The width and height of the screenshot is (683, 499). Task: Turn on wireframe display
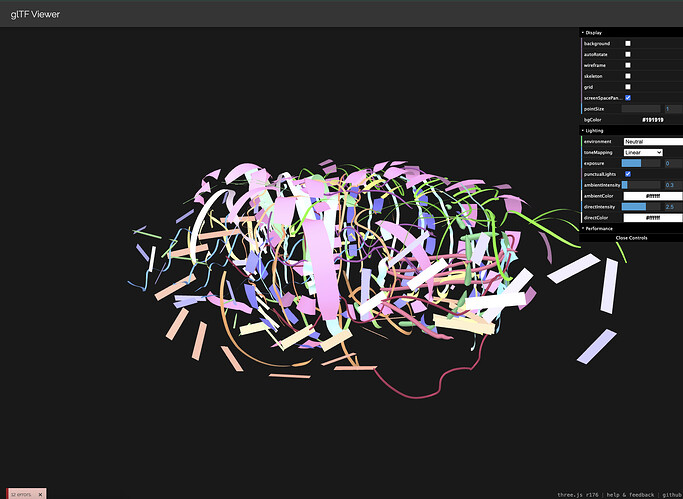coord(628,65)
